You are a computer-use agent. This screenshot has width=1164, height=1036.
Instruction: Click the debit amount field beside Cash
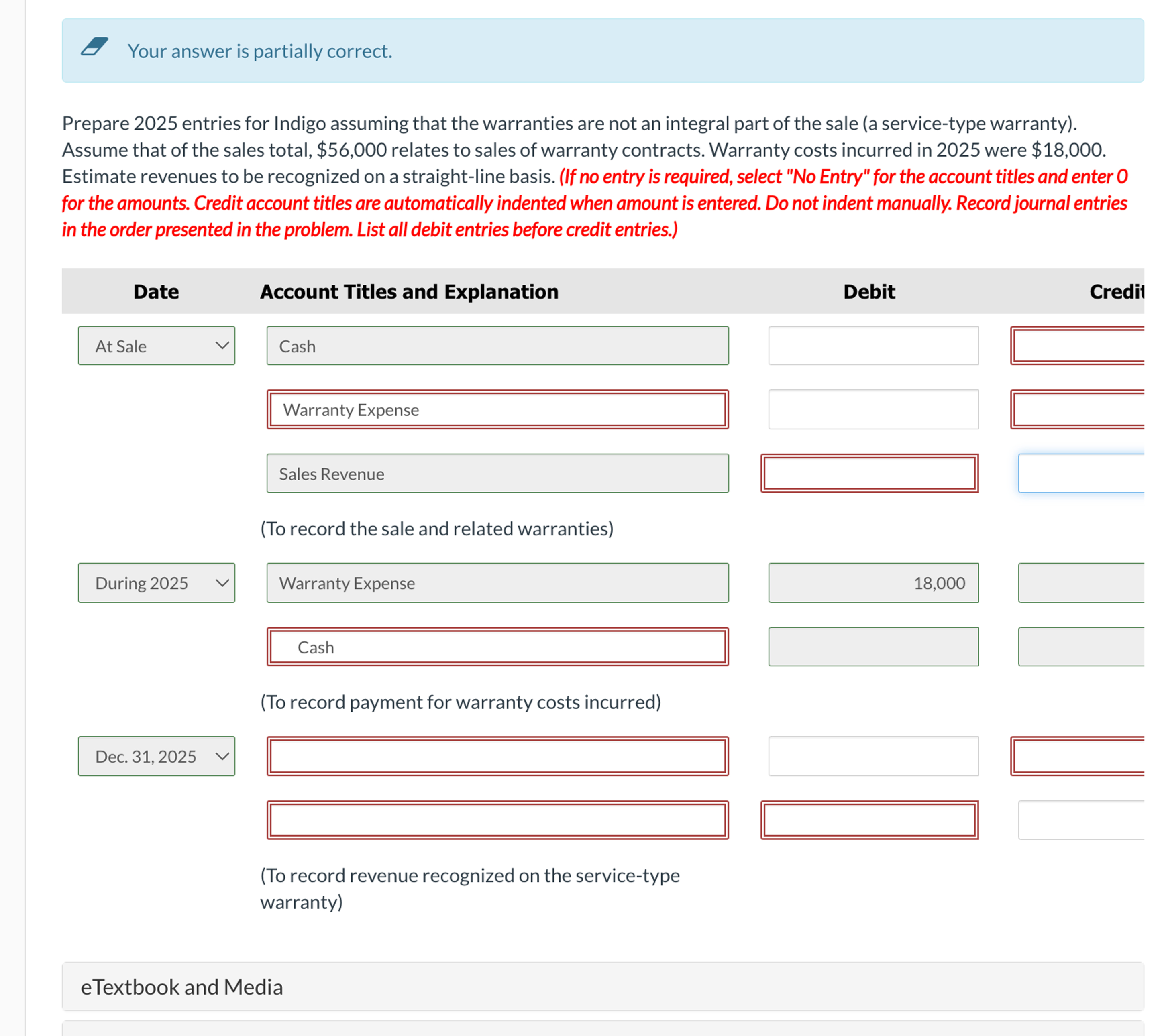(873, 346)
